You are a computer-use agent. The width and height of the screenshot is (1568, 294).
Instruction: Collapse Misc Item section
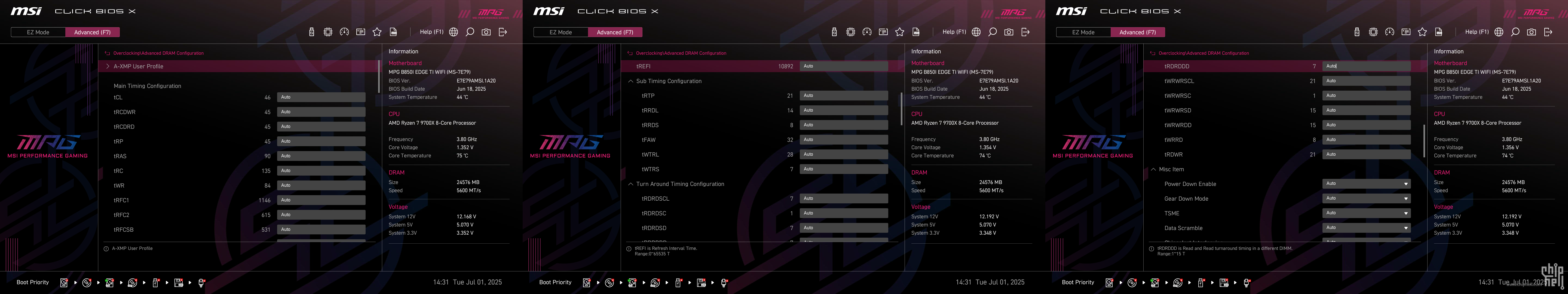pos(1153,169)
